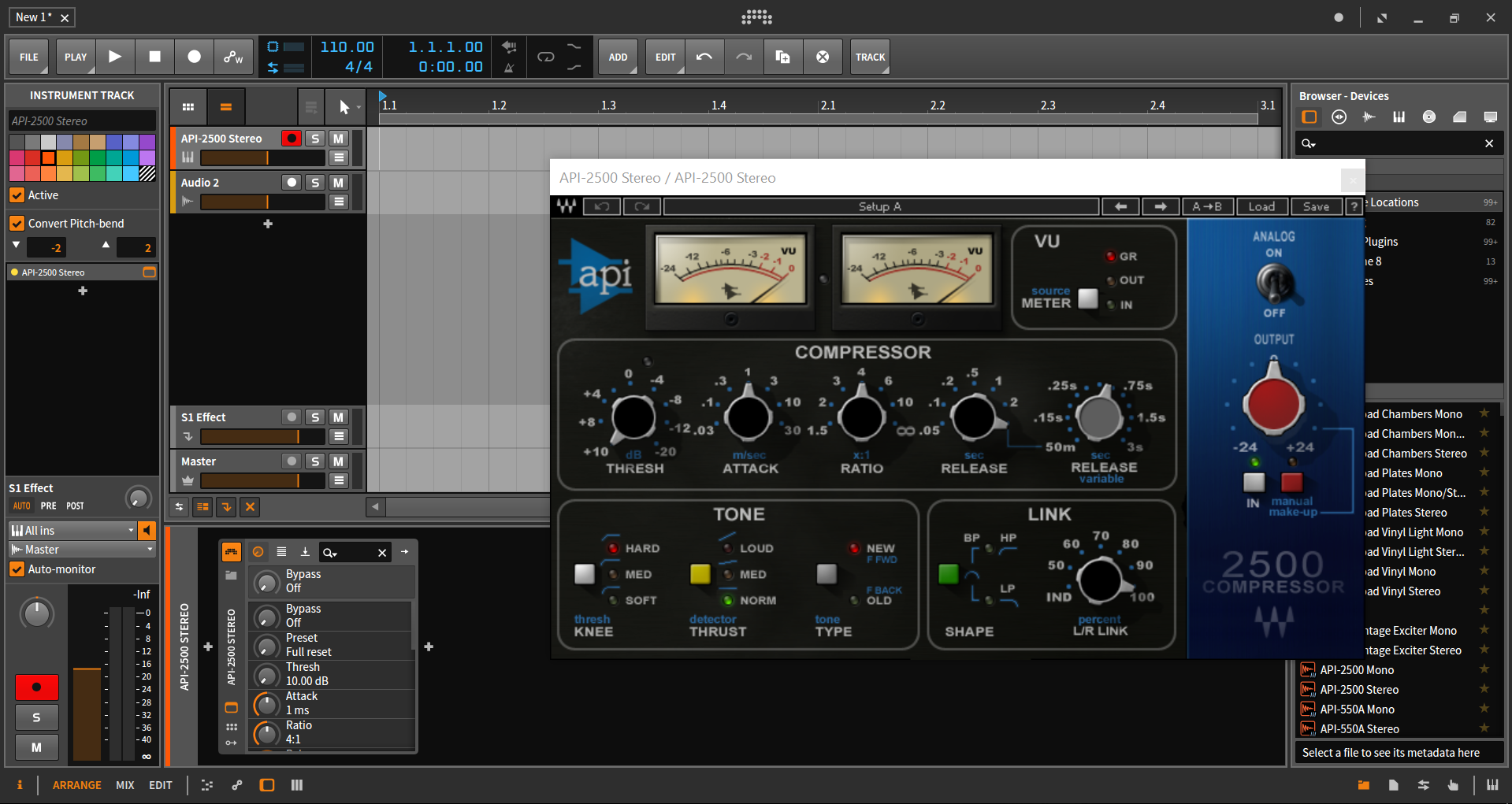The height and width of the screenshot is (804, 1512).
Task: Open the FILE menu
Action: click(x=29, y=57)
